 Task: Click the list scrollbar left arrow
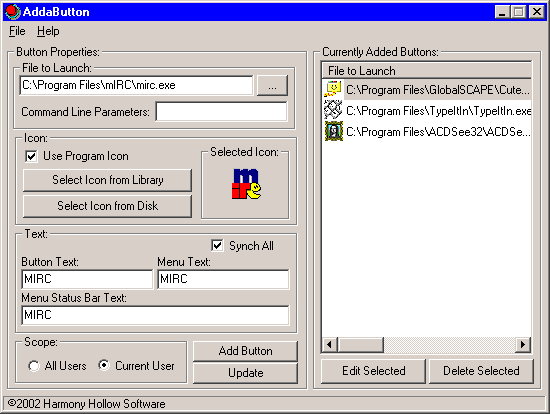pos(329,345)
